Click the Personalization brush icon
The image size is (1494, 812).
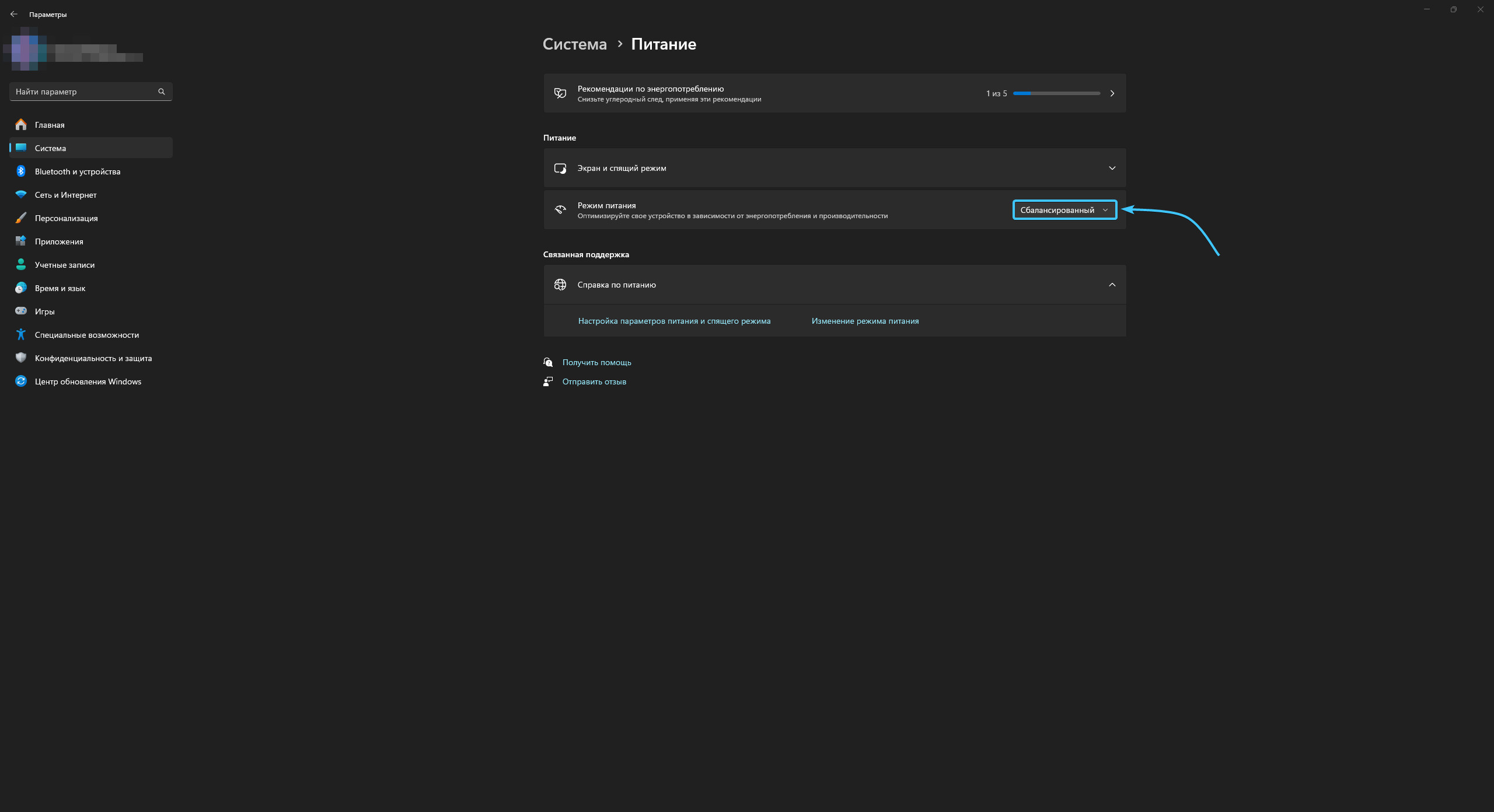(21, 218)
